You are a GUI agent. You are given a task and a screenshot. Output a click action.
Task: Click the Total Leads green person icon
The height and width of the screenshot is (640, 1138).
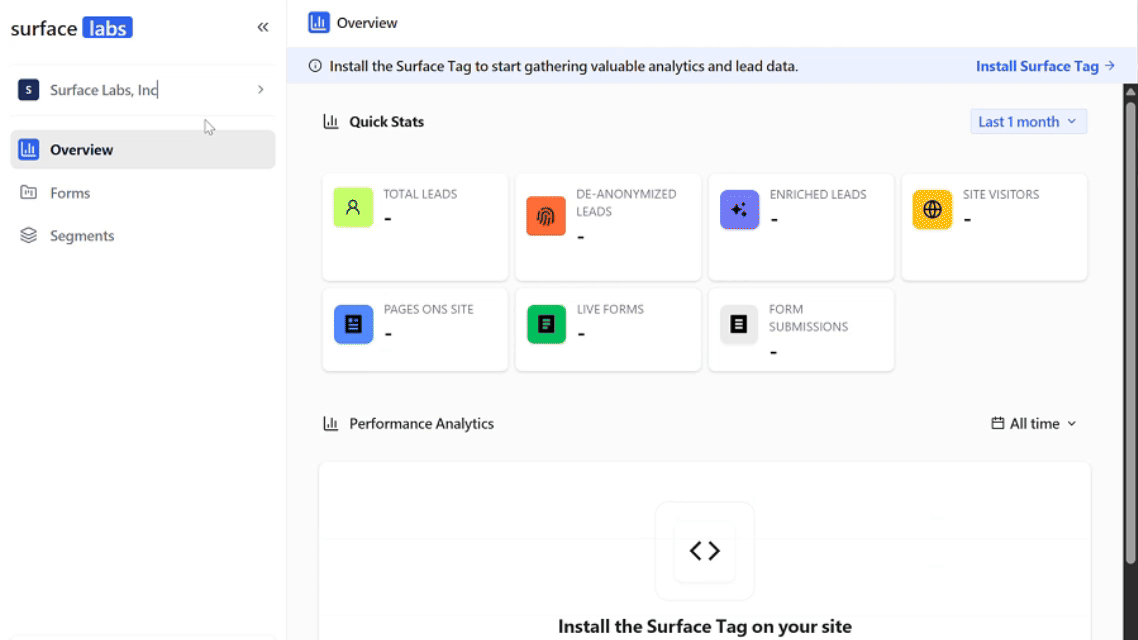click(x=353, y=208)
